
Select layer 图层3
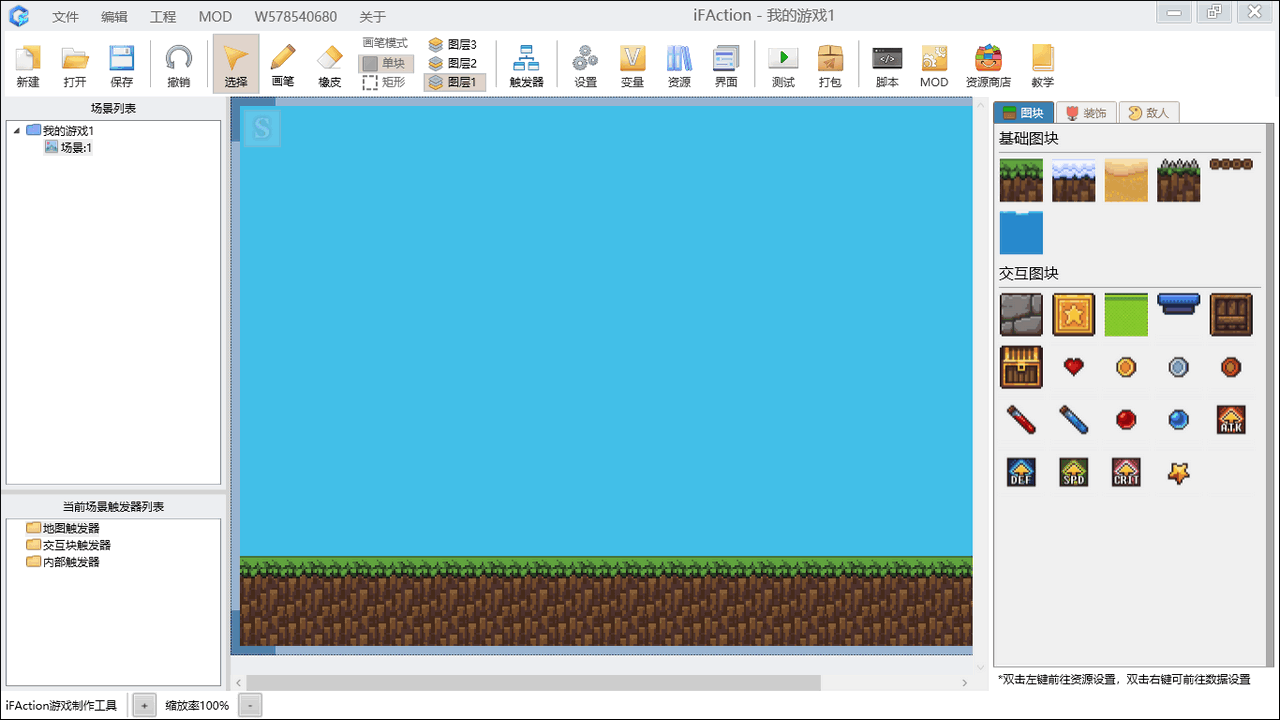pos(455,45)
